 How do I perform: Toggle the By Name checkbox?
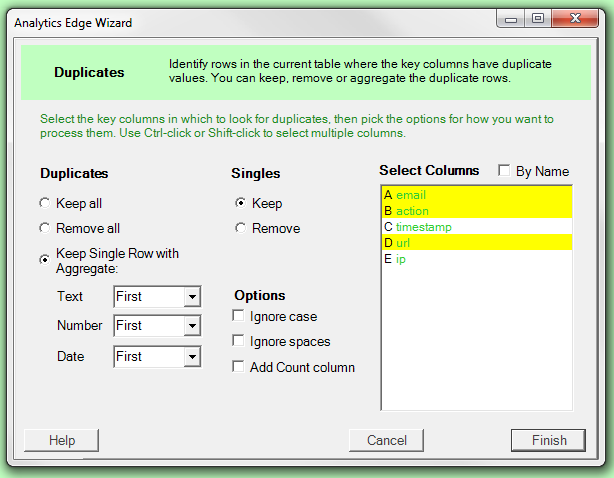[505, 171]
